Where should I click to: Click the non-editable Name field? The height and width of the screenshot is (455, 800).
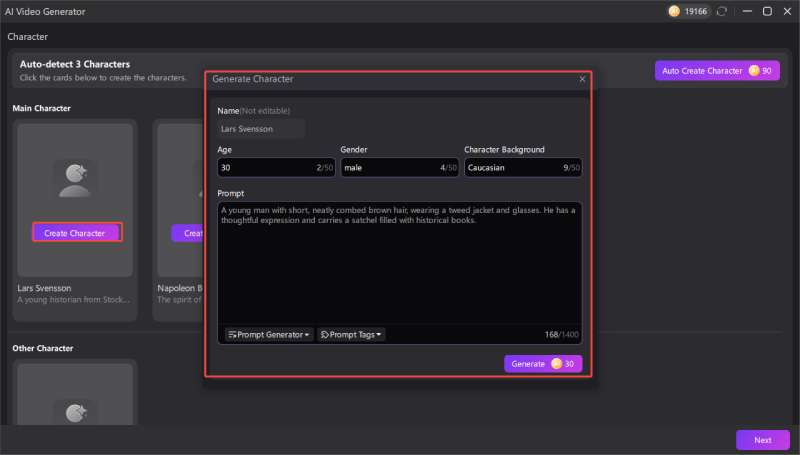tap(261, 129)
